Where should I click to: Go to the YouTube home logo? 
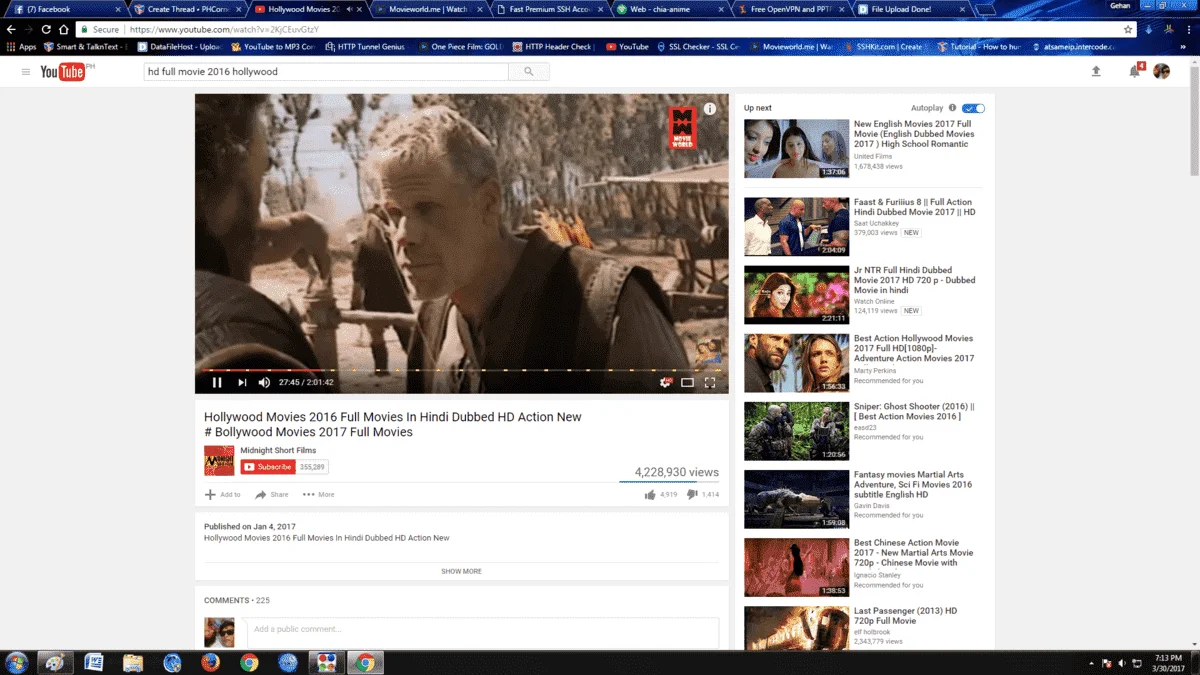[65, 72]
